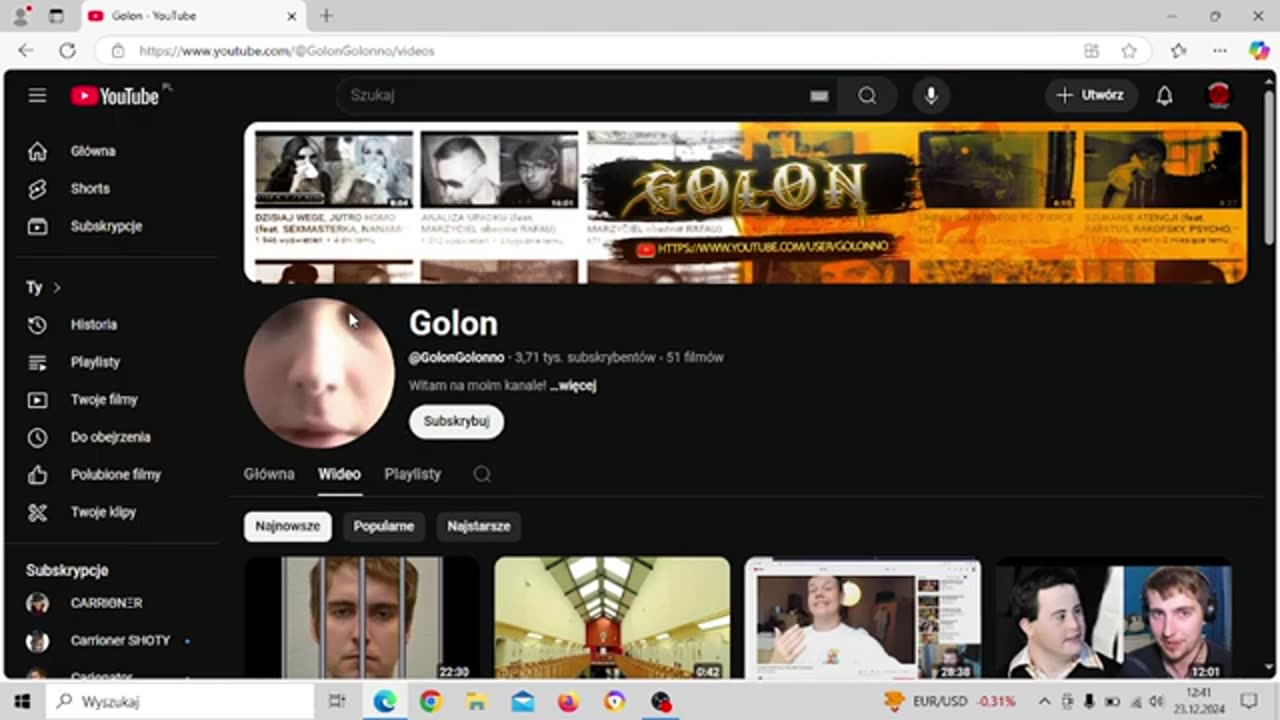Image resolution: width=1280 pixels, height=720 pixels.
Task: Search within channel using magnifier icon
Action: (482, 474)
